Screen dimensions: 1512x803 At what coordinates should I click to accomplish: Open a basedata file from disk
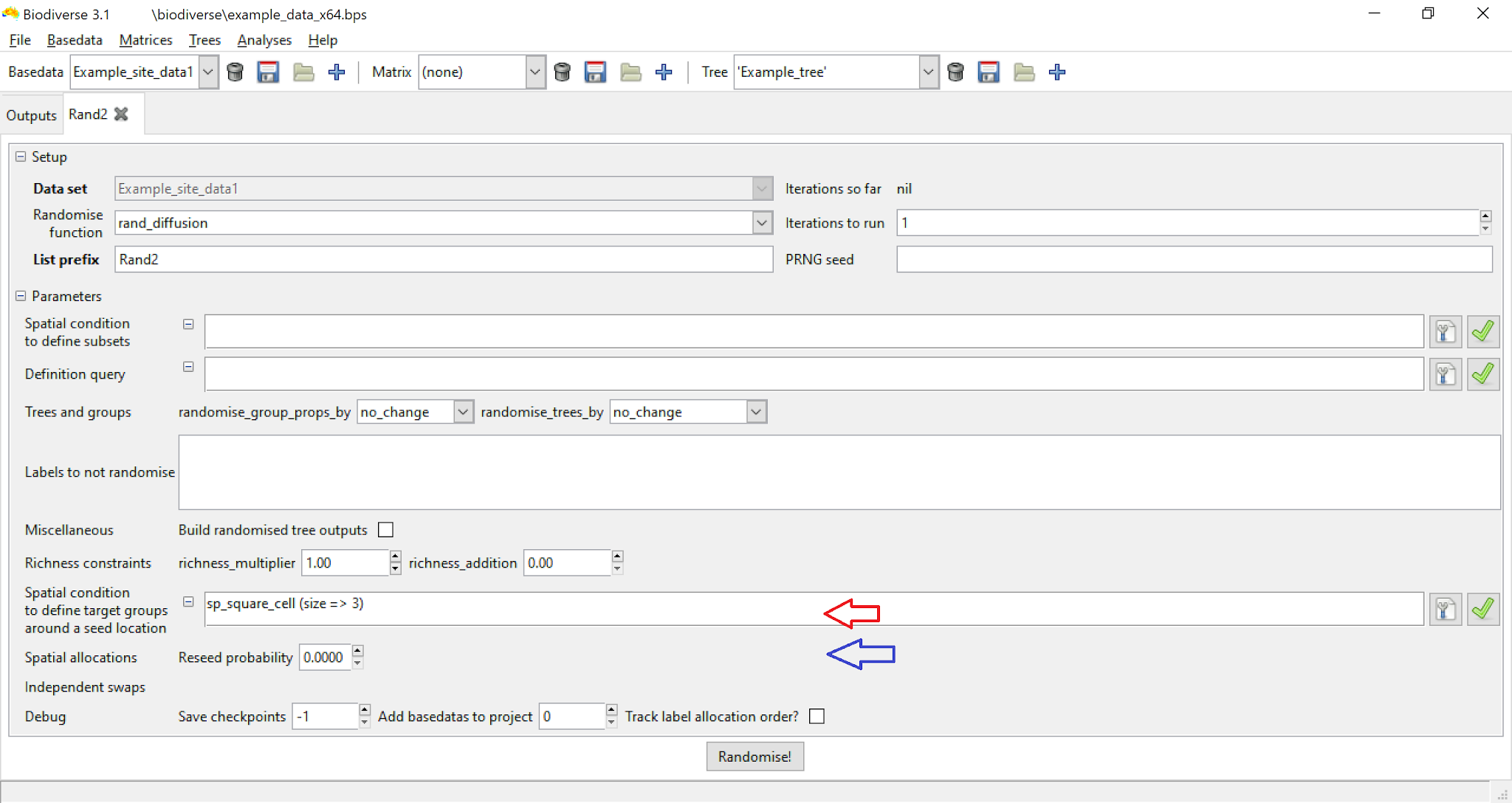tap(303, 72)
